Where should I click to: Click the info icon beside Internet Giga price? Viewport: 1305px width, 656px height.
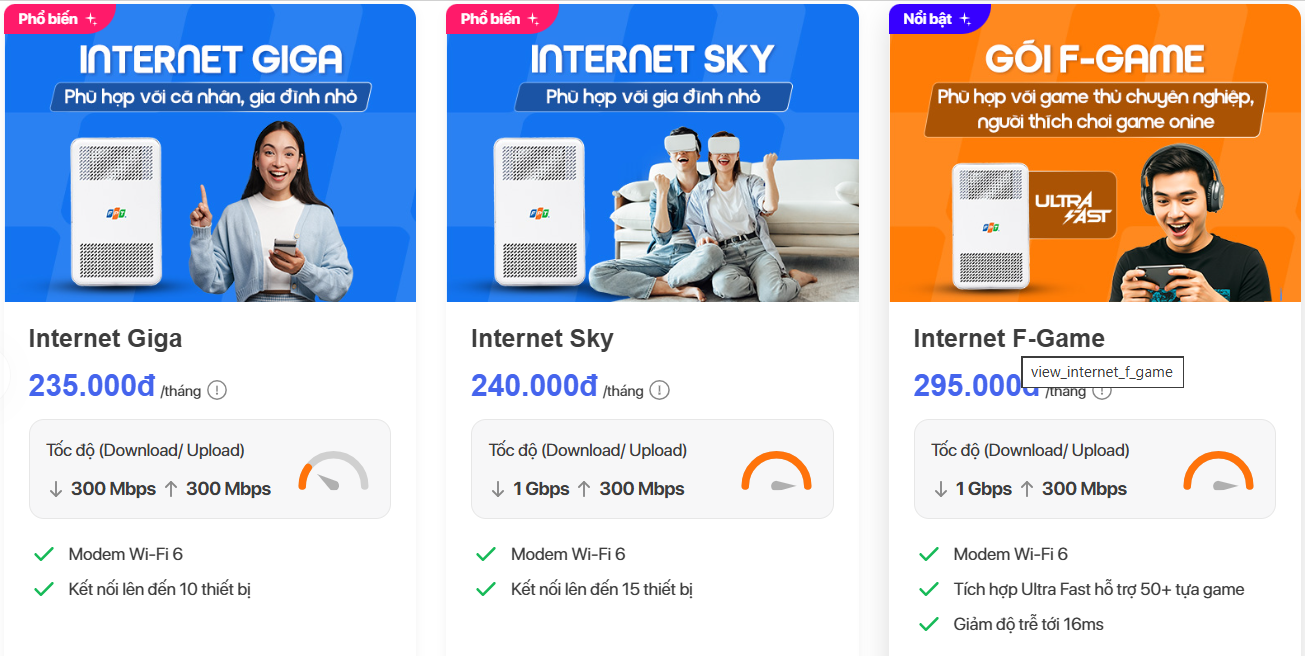point(217,390)
